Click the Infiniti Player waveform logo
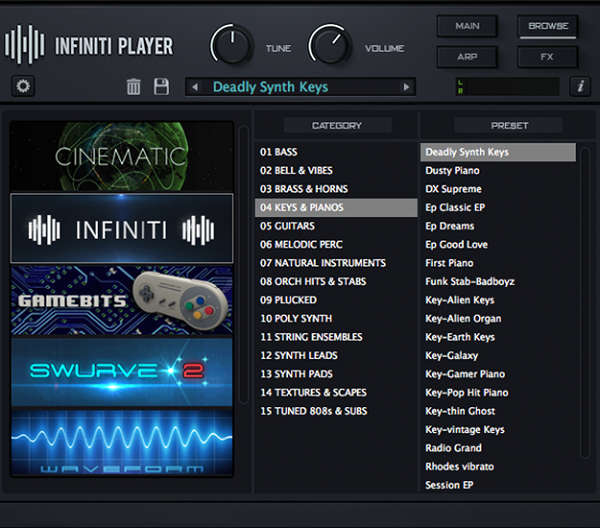600x528 pixels. click(24, 44)
